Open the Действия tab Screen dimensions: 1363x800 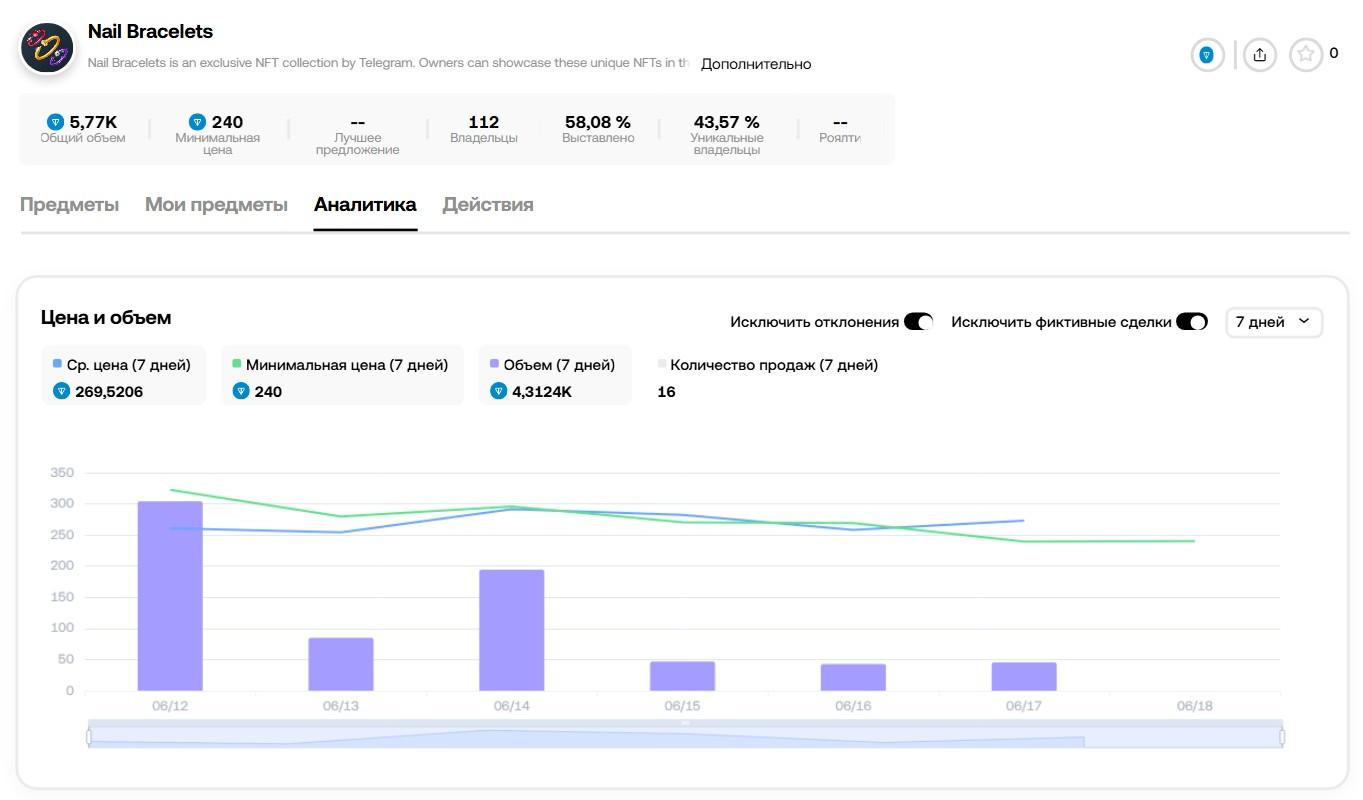(488, 205)
